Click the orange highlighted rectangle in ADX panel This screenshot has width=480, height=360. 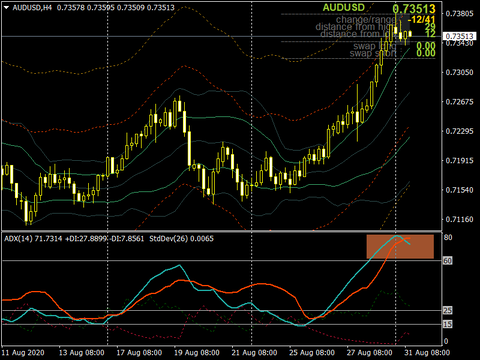[x=400, y=247]
